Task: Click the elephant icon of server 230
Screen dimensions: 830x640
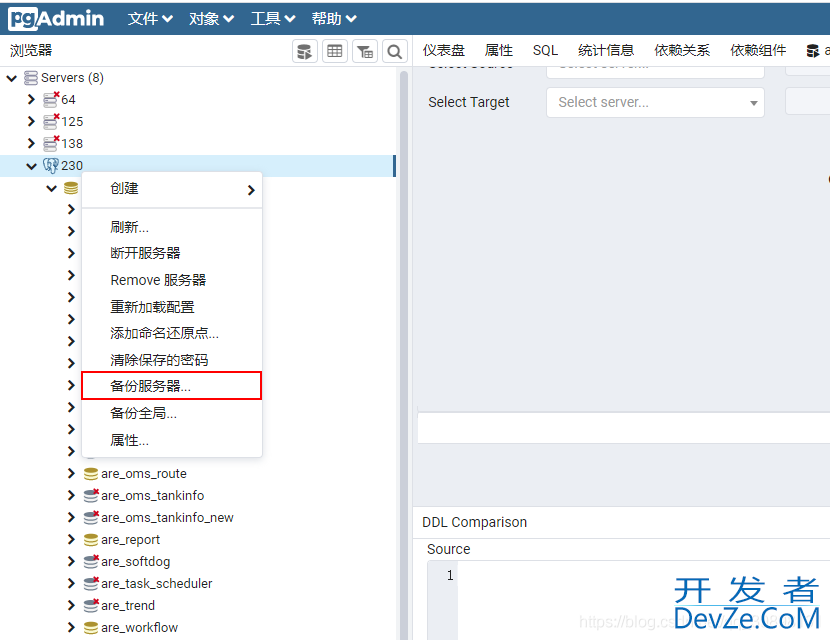Action: (x=51, y=166)
